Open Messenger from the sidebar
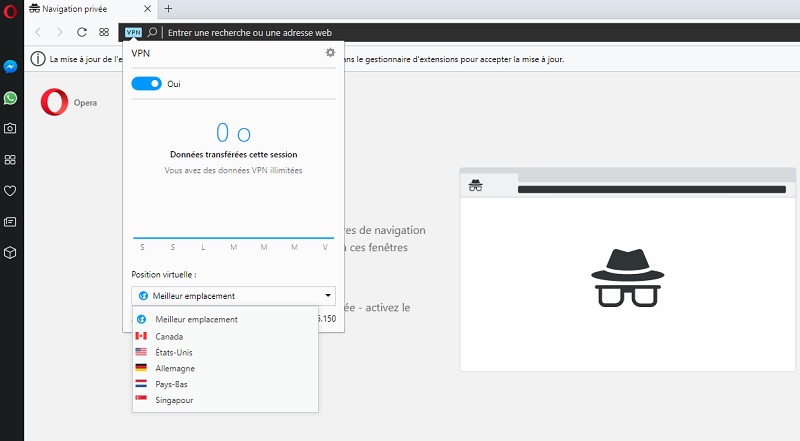The image size is (800, 441). 10,66
